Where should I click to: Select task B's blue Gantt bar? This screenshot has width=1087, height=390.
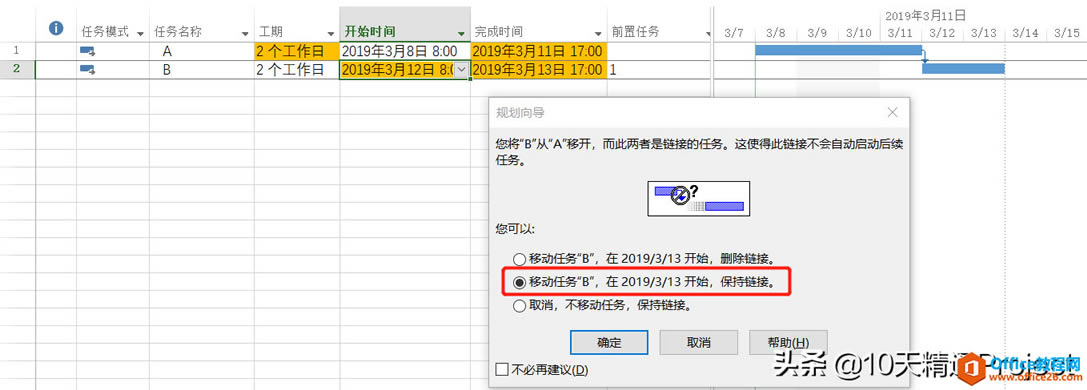964,69
